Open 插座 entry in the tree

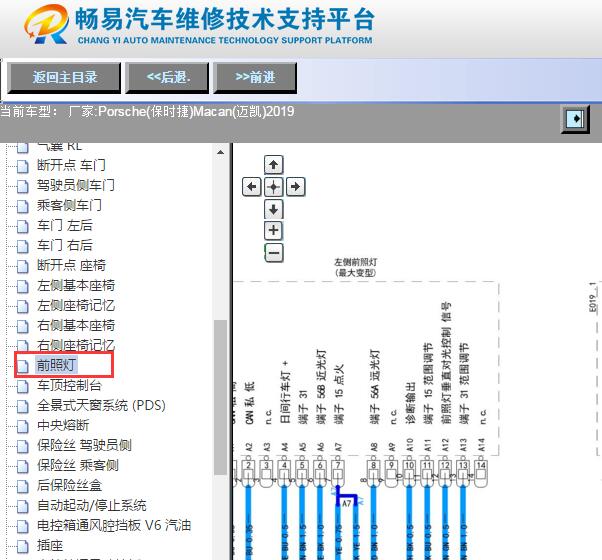tap(50, 545)
